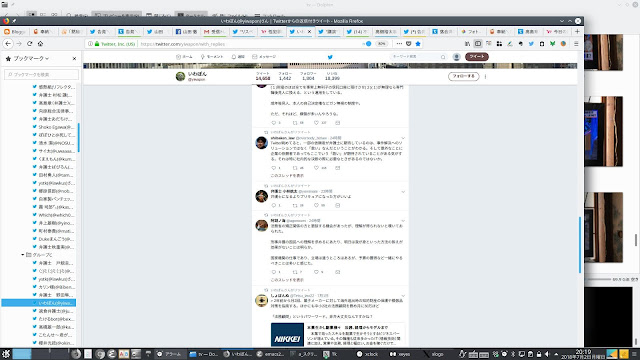View いわぽん tweet count 14,658
Viewport: 640px width, 360px height.
(x=263, y=76)
